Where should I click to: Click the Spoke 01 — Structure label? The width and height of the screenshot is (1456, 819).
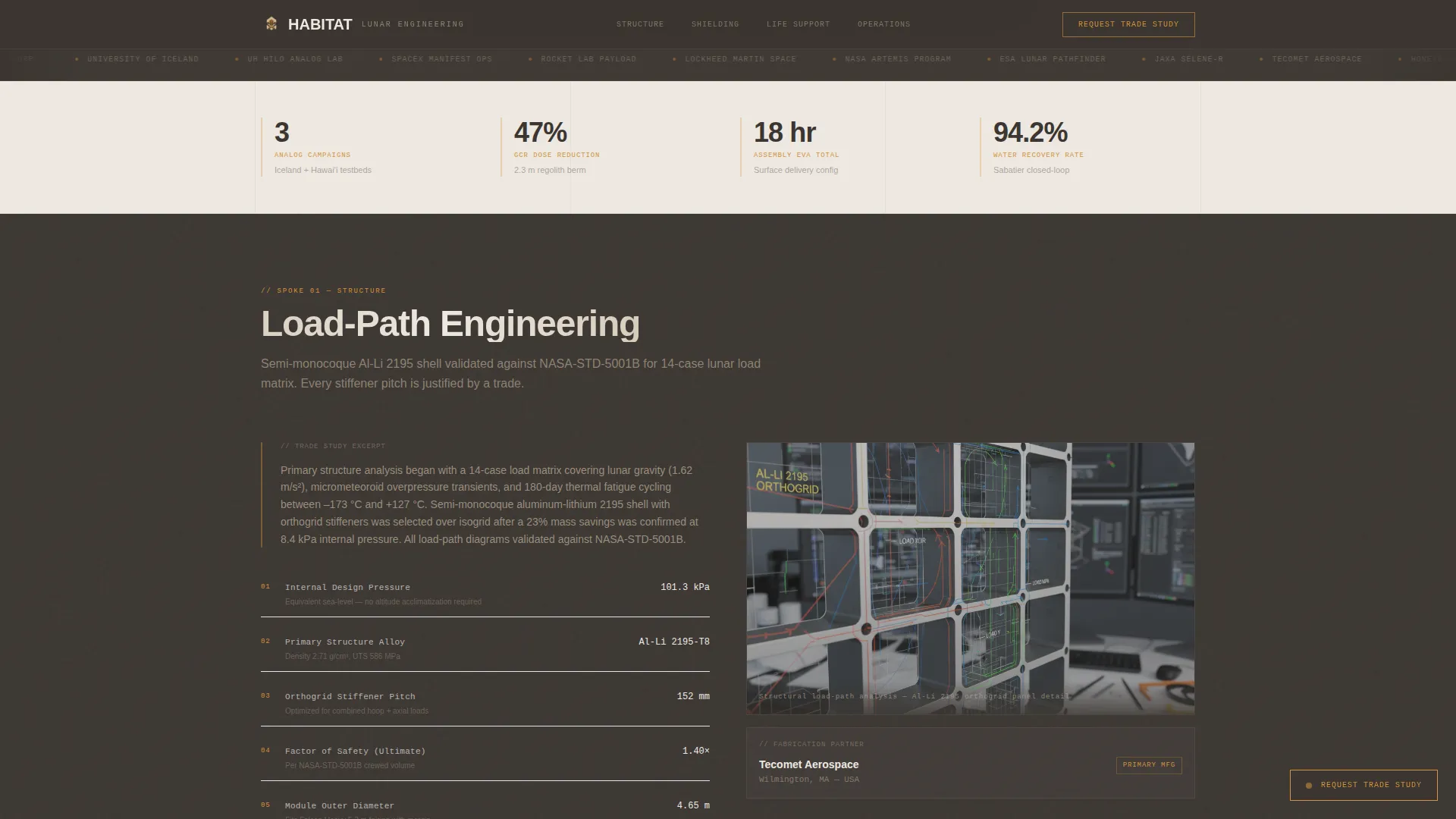[x=323, y=290]
